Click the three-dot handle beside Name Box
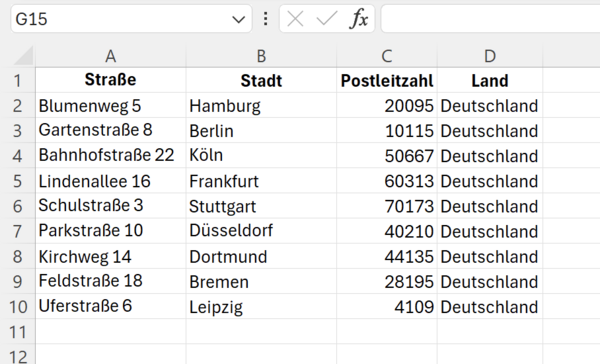The image size is (600, 364). (266, 18)
